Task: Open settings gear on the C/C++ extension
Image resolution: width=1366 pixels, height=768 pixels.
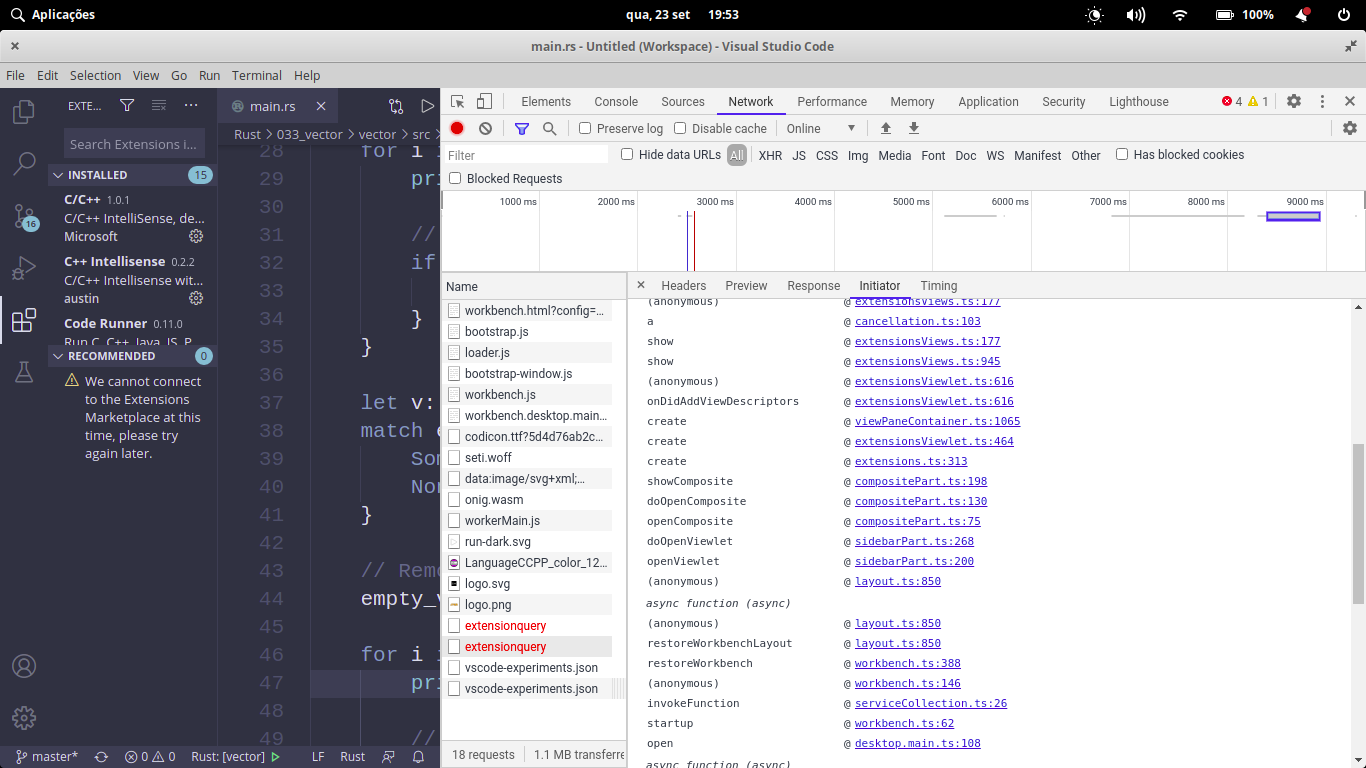Action: click(196, 236)
